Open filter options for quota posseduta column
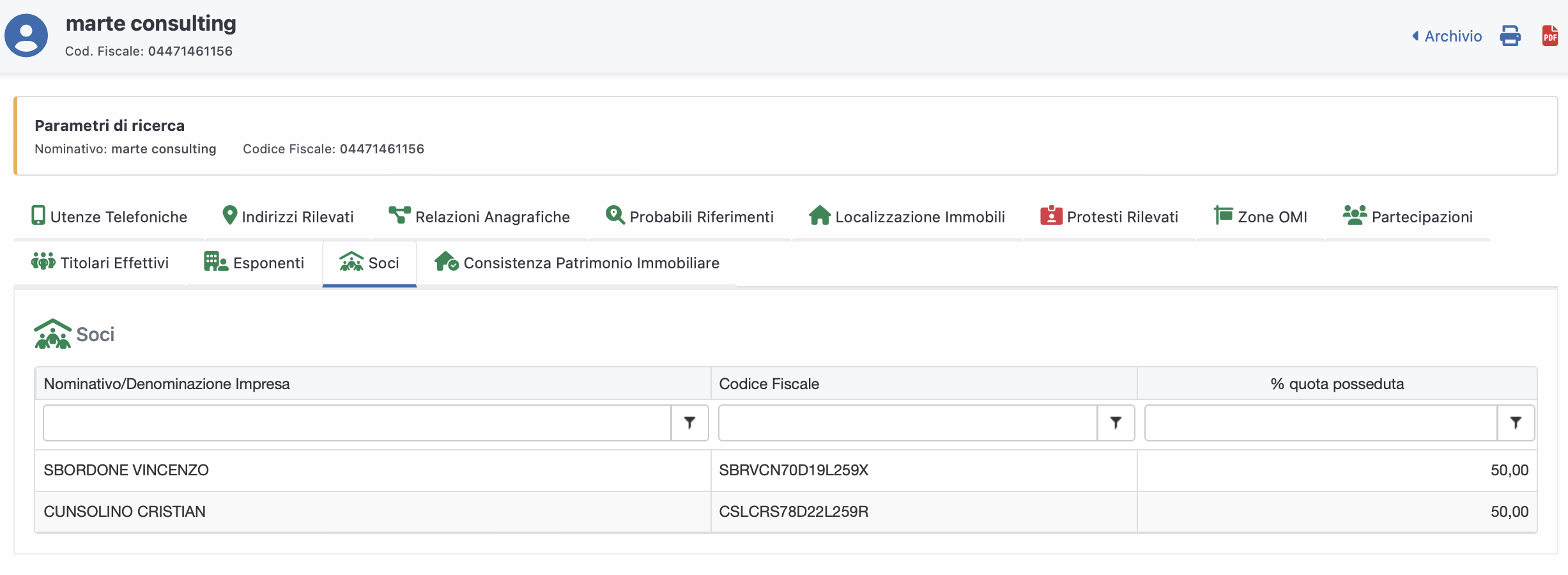 click(x=1515, y=423)
